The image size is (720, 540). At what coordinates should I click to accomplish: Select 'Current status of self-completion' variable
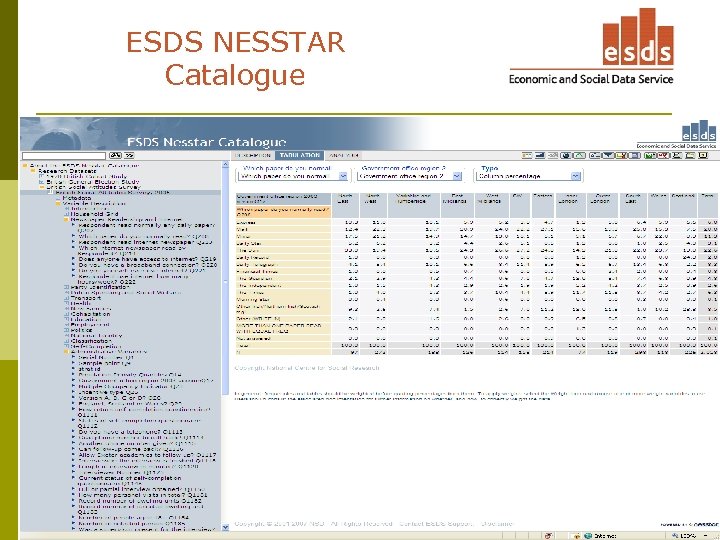click(129, 480)
